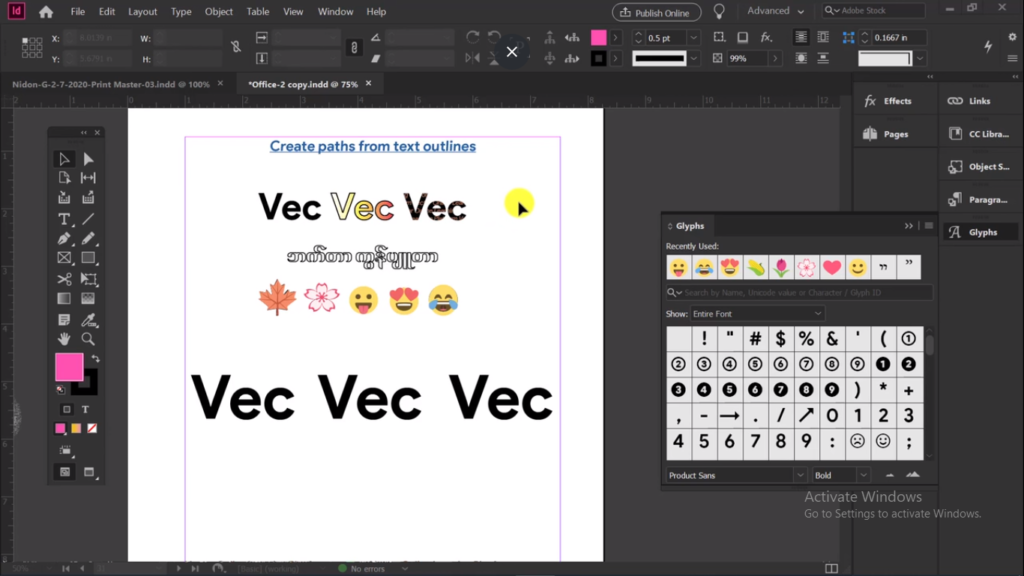Select the Zoom tool
Image resolution: width=1024 pixels, height=576 pixels.
[88, 339]
